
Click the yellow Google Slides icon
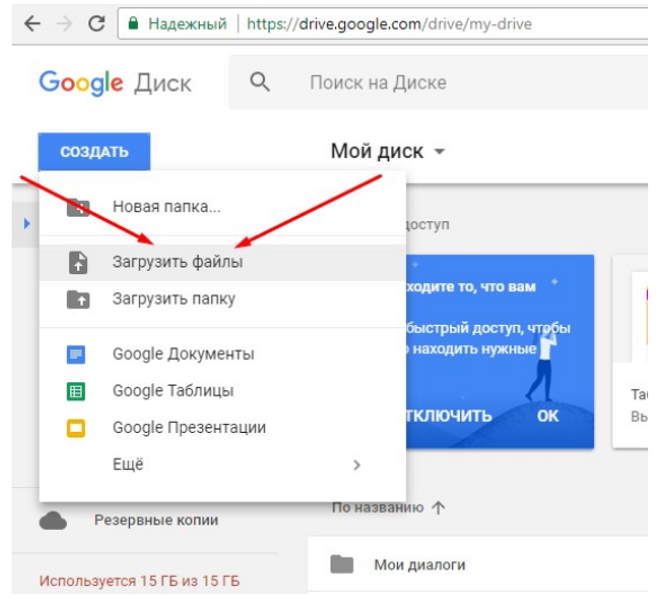click(76, 428)
